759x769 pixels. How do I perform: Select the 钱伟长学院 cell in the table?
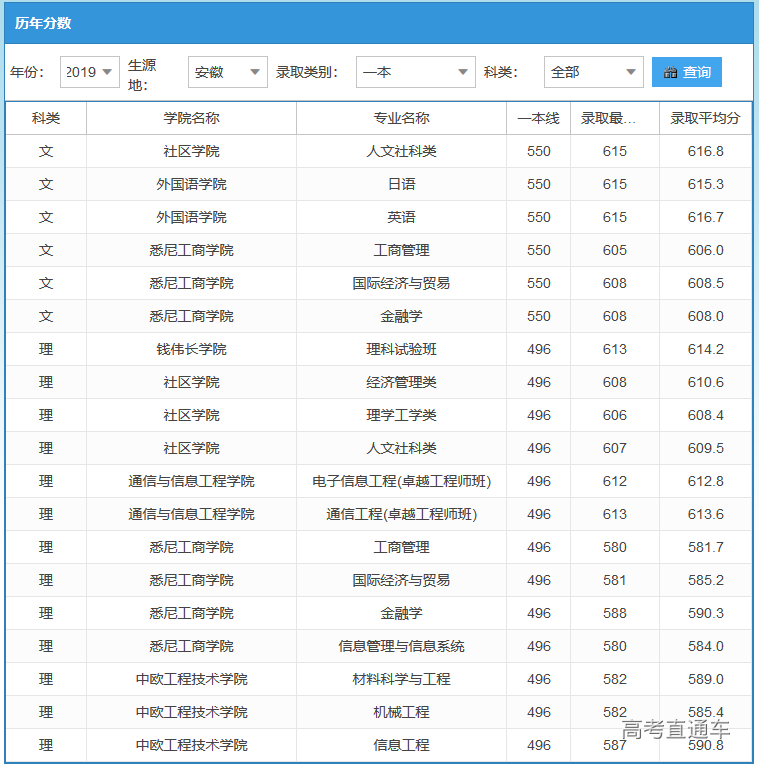191,349
